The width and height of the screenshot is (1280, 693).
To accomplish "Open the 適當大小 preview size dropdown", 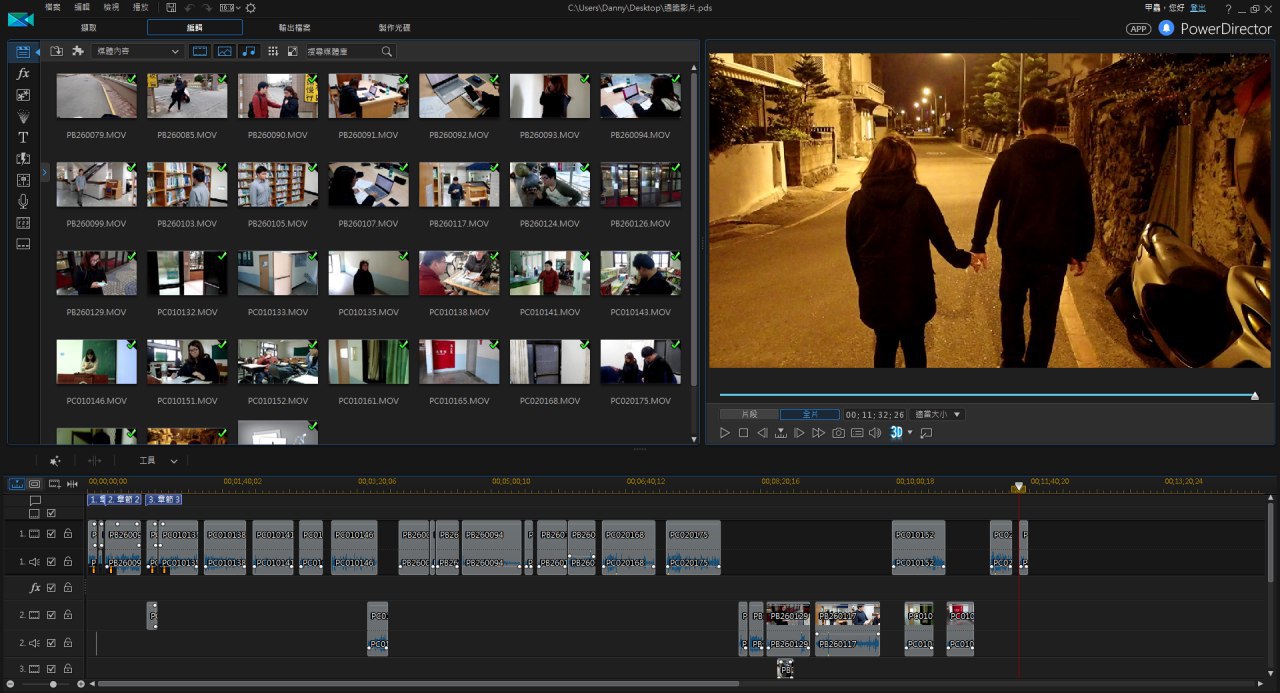I will click(936, 414).
